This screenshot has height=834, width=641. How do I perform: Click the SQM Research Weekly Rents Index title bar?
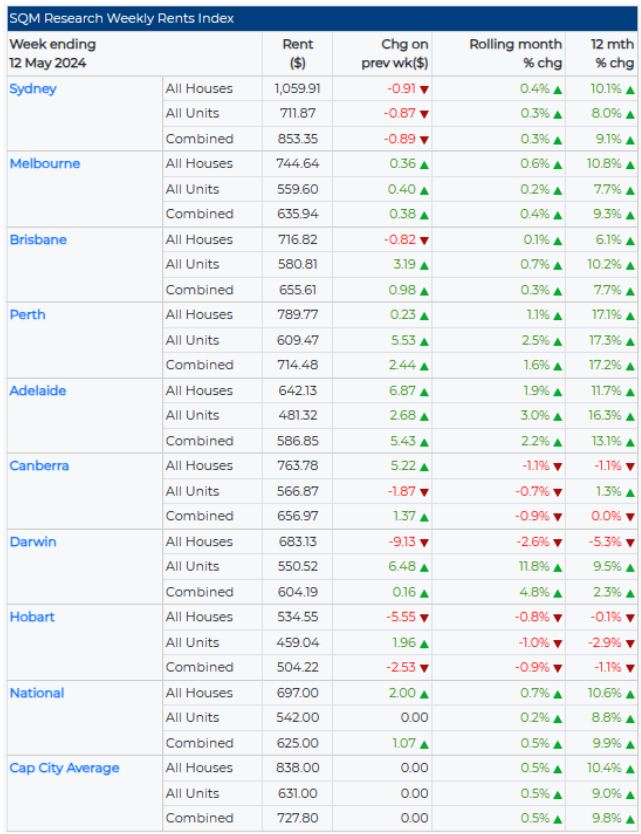320,19
